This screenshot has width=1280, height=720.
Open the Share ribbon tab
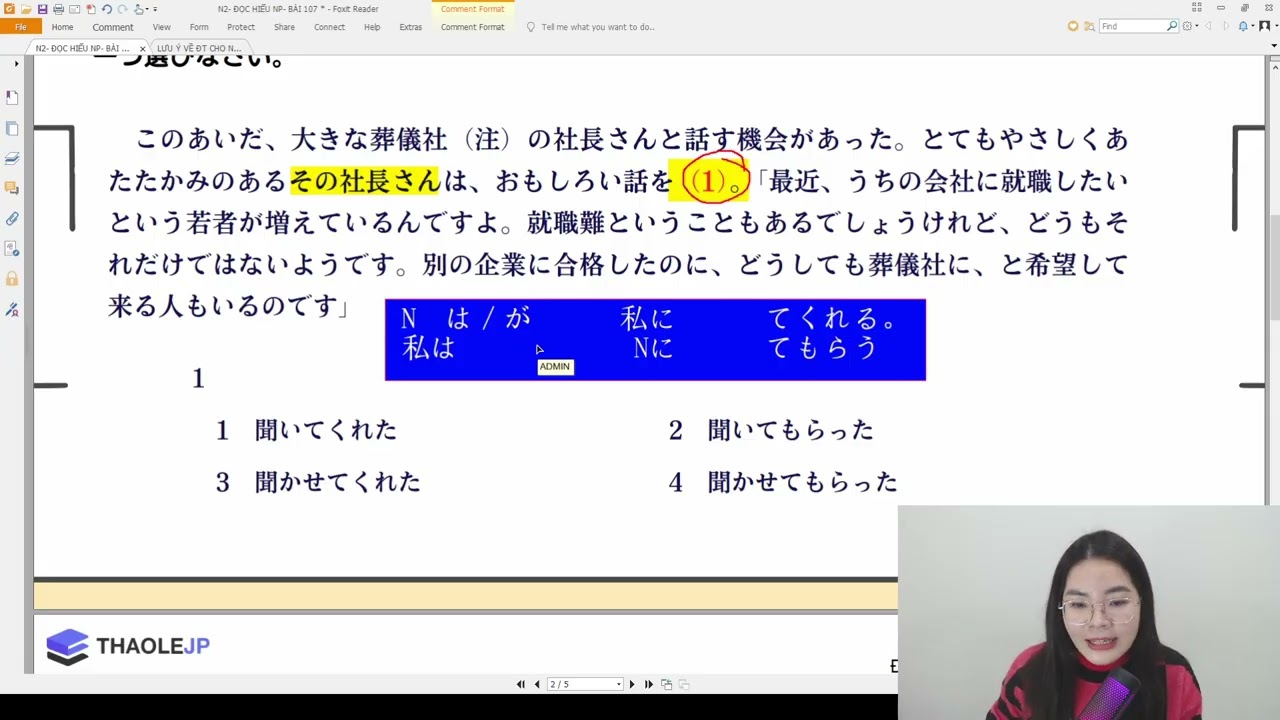(284, 27)
